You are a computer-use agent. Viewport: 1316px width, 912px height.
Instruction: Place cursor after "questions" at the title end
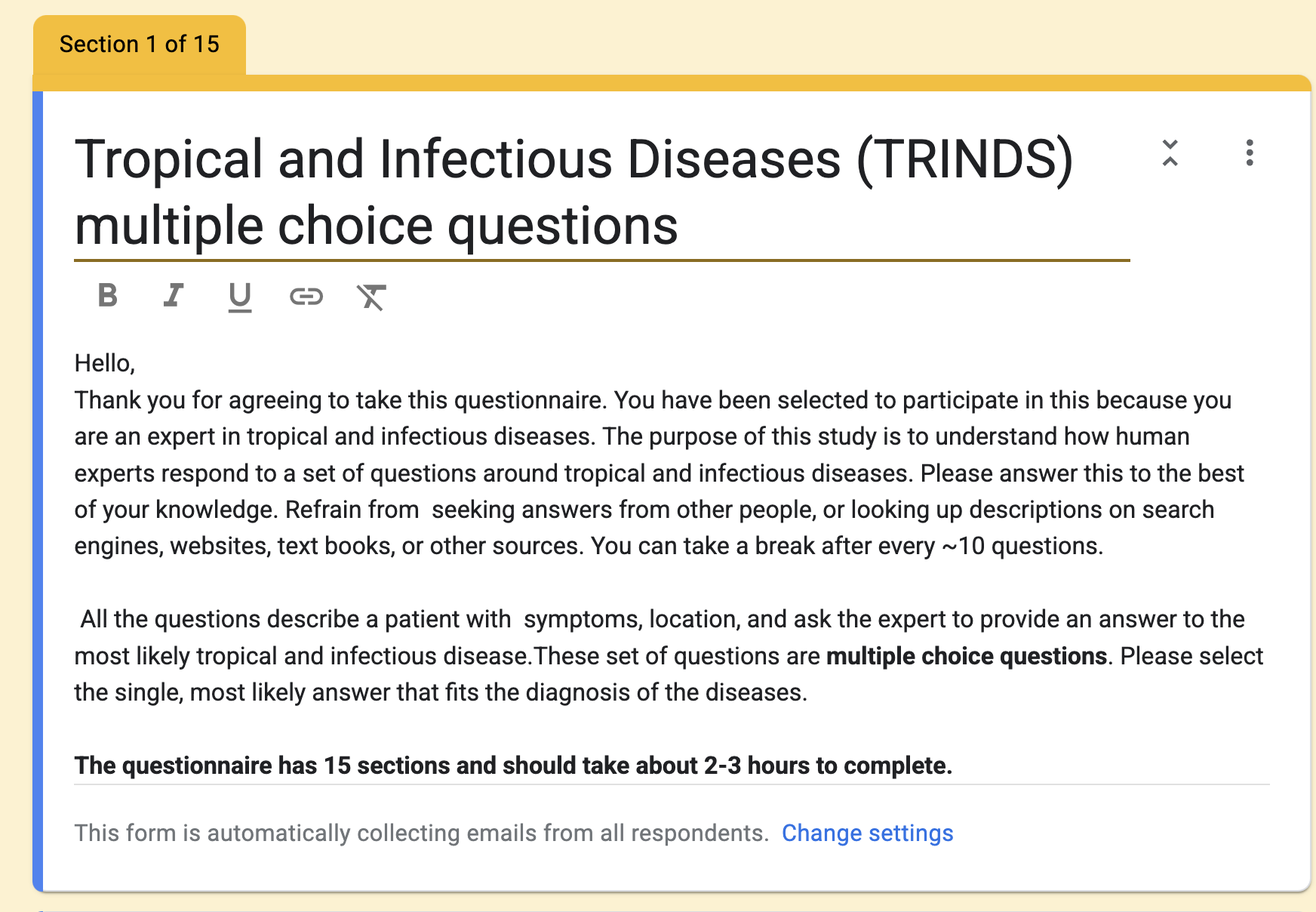coord(679,226)
